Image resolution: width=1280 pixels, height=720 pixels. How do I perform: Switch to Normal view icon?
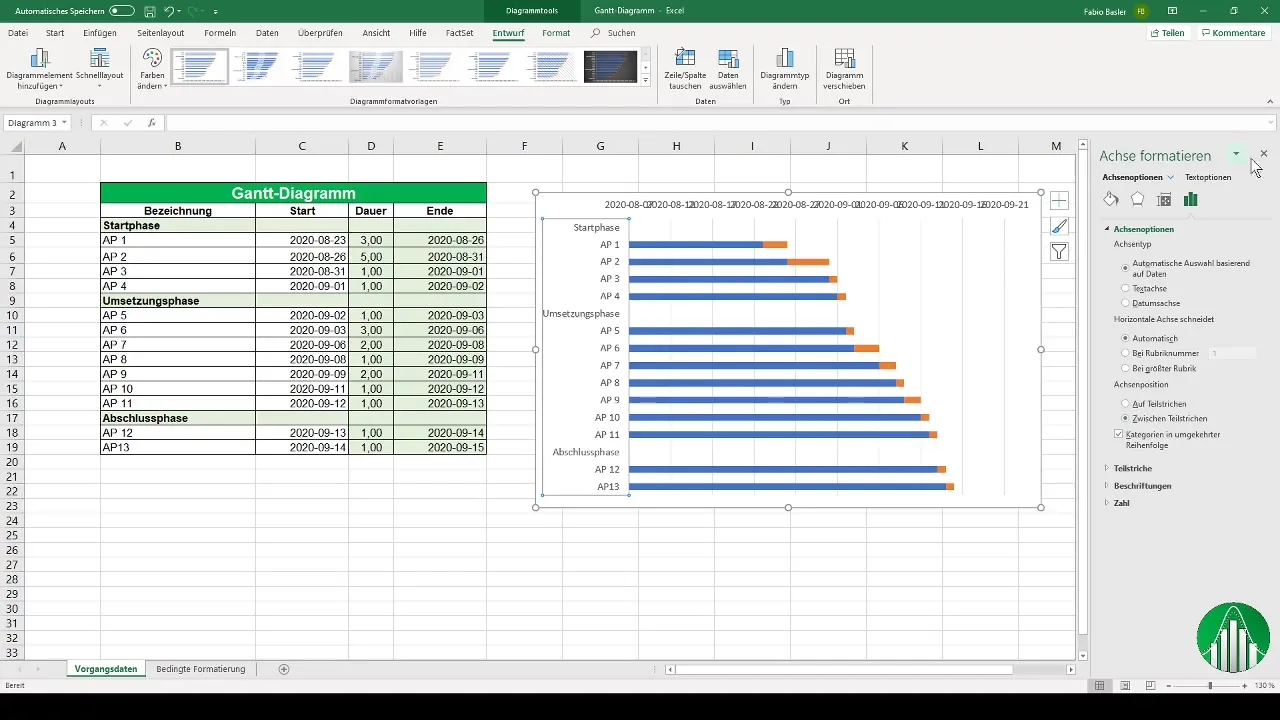pyautogui.click(x=1099, y=686)
